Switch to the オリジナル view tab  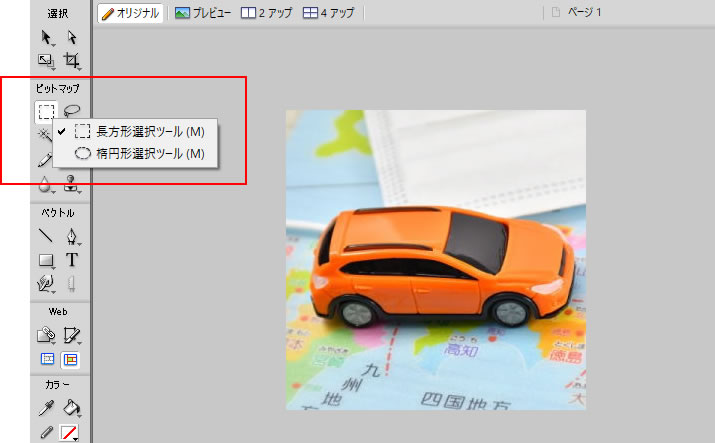click(130, 13)
